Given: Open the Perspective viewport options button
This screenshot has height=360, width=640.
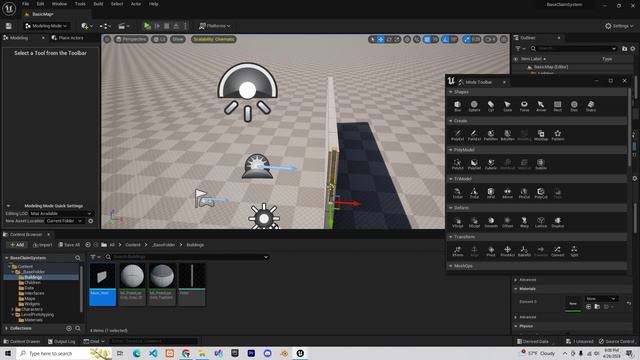Looking at the screenshot, I should point(131,39).
